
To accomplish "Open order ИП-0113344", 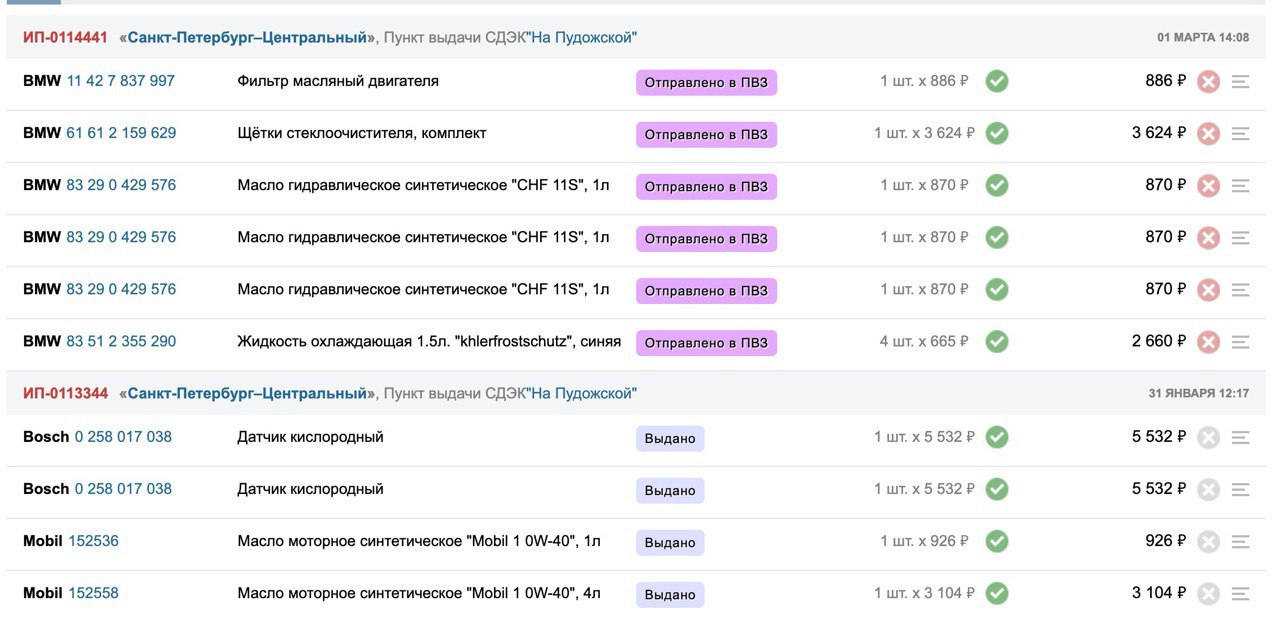I will 65,394.
